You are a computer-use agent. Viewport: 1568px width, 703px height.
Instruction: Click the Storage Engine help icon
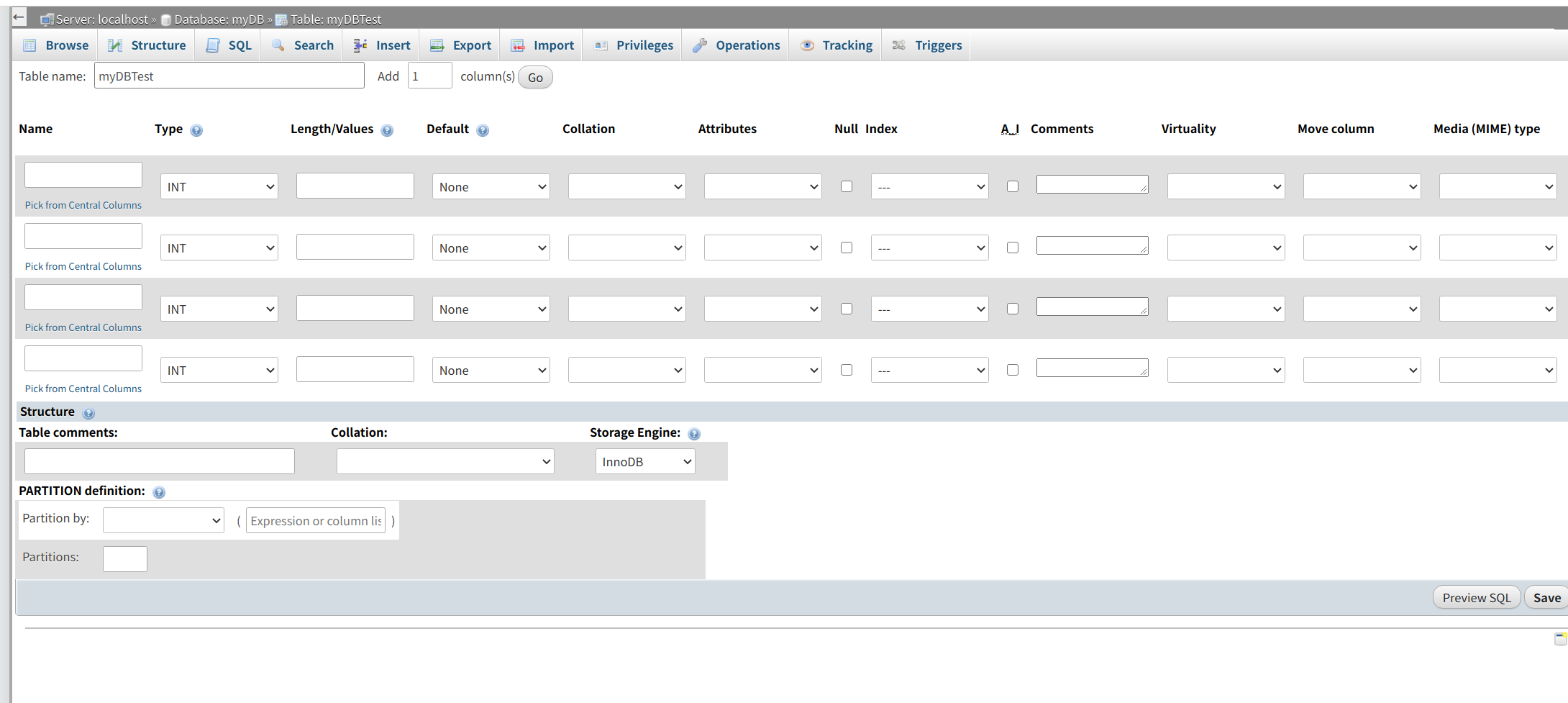click(x=694, y=434)
